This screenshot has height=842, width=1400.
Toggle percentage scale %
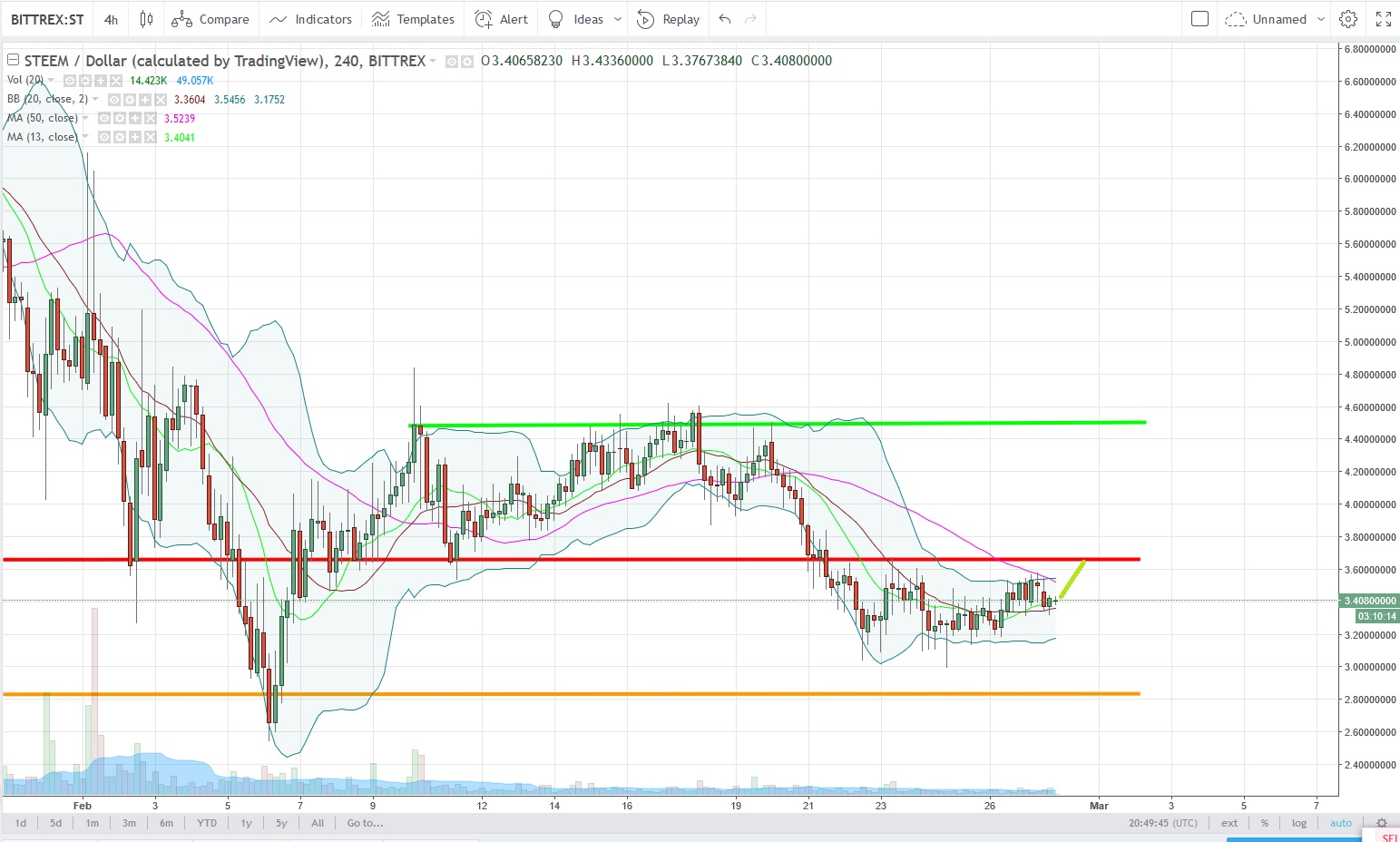point(1264,823)
